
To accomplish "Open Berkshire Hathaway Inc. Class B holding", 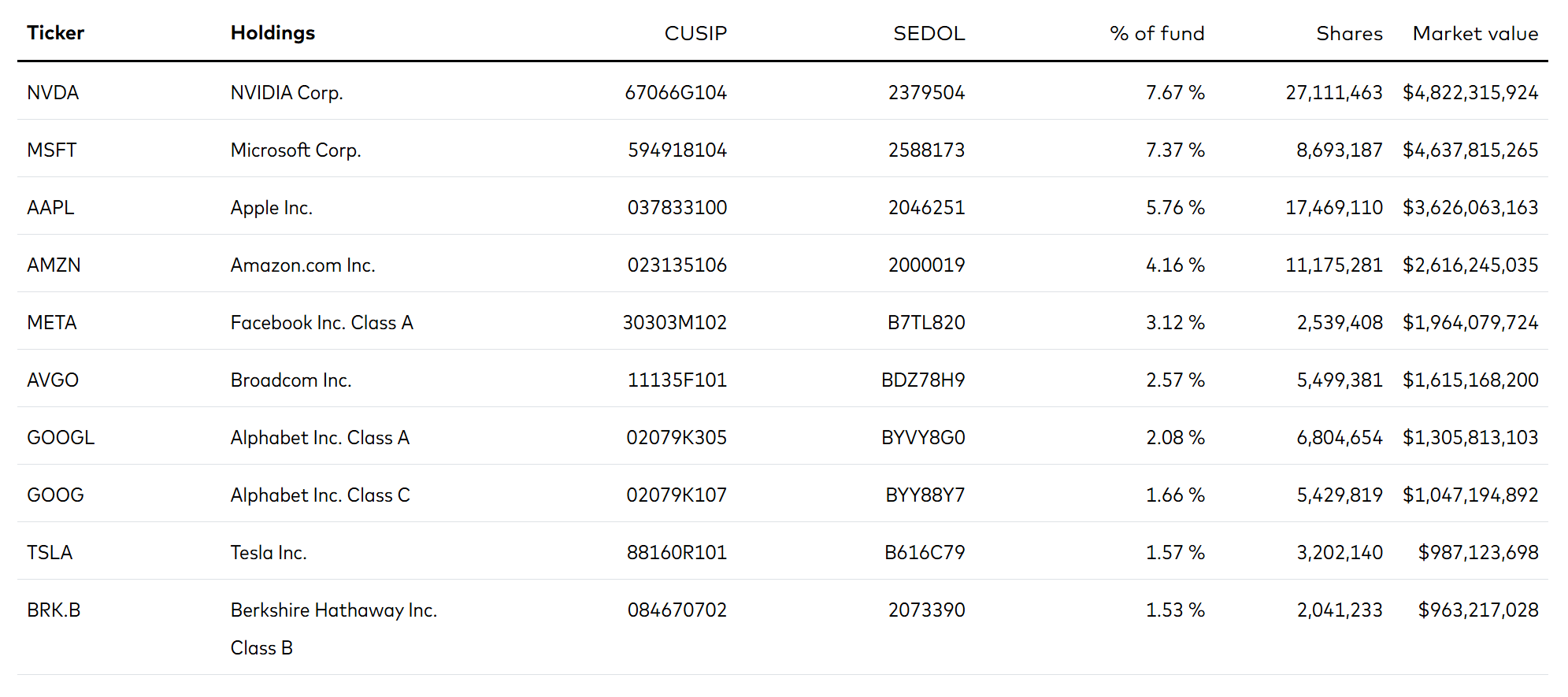I will click(333, 610).
